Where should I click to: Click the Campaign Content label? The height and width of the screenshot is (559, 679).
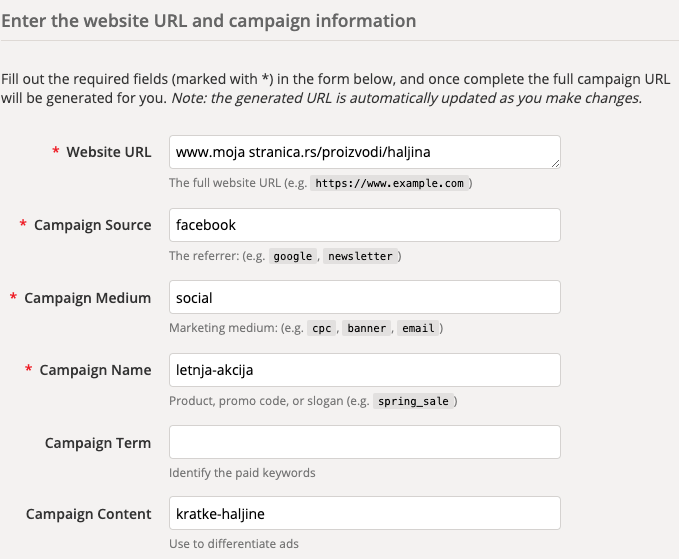(88, 514)
